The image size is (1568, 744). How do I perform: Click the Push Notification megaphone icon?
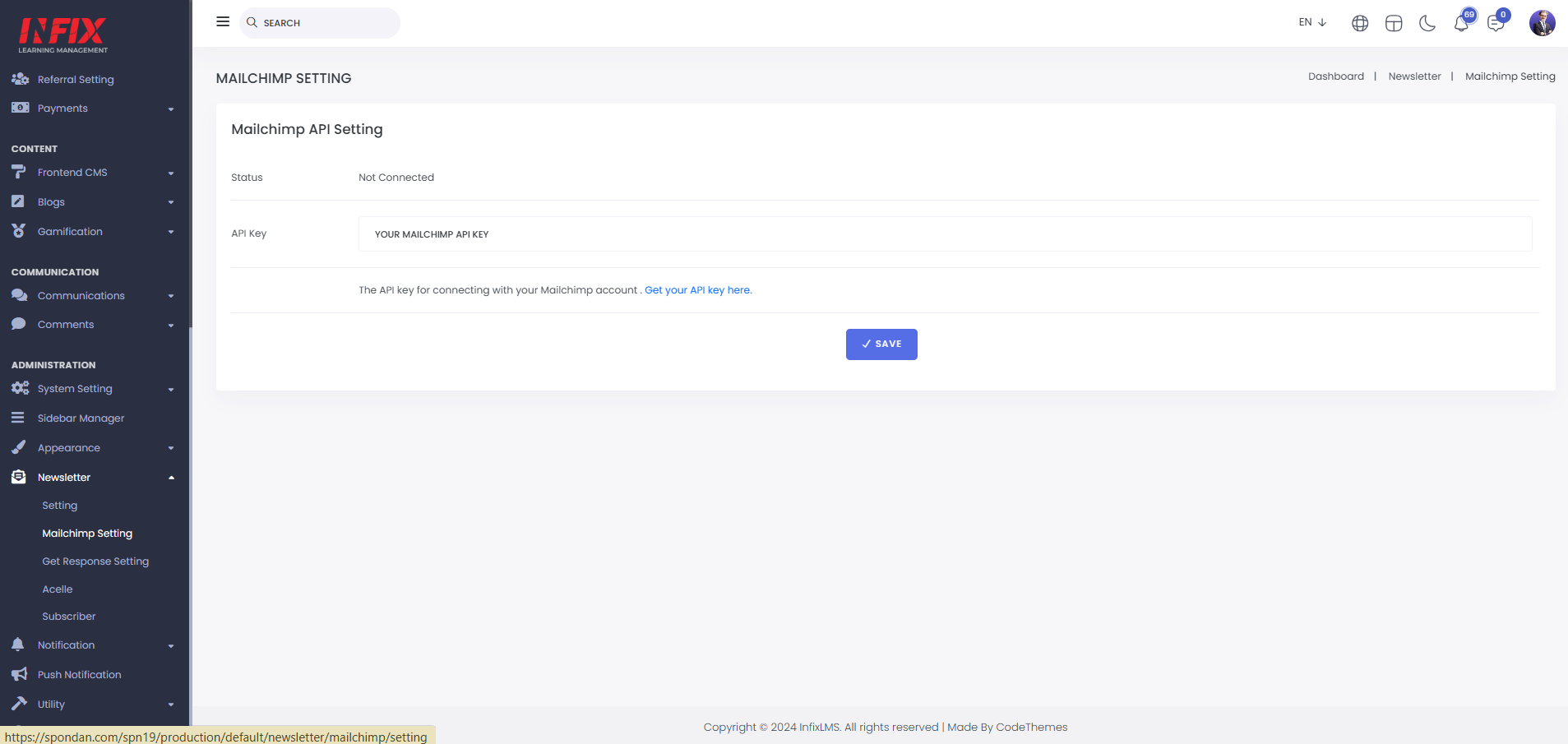tap(19, 674)
